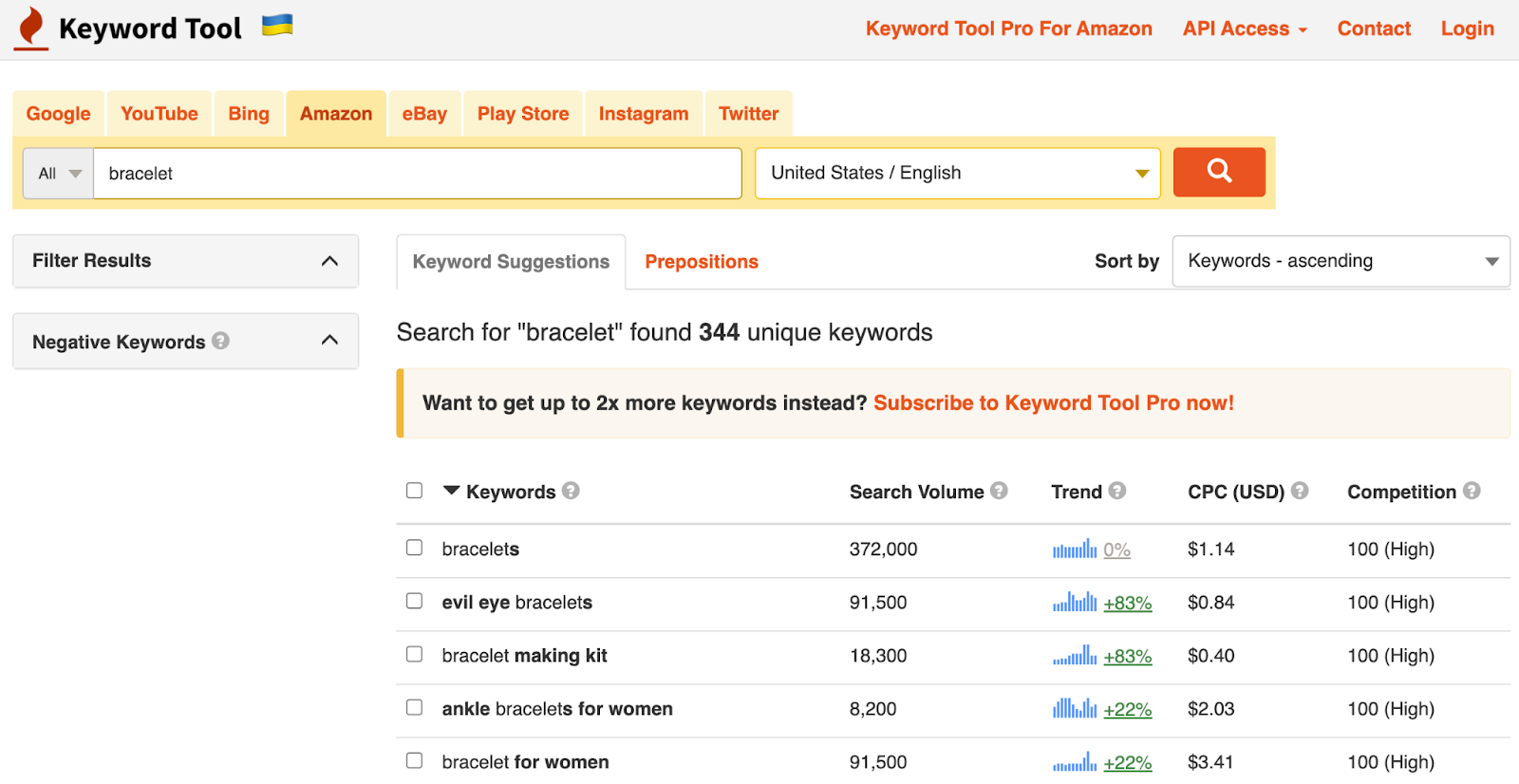Open the Contact link
This screenshot has width=1519, height=784.
pos(1374,28)
